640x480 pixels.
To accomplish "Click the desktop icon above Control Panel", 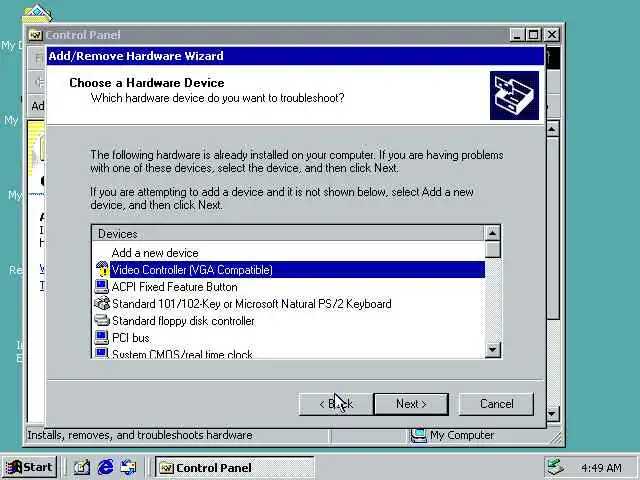I will pos(37,13).
